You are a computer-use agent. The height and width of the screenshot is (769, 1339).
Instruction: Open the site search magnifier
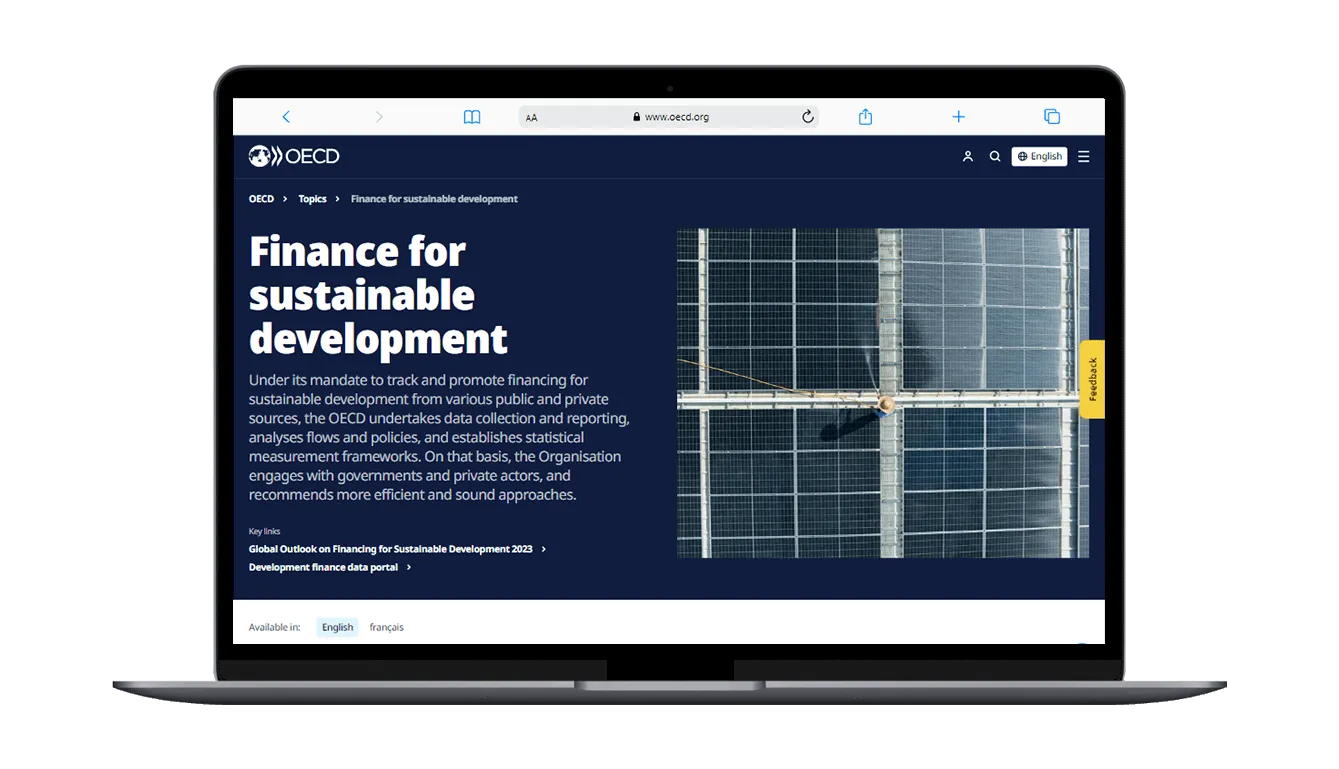pyautogui.click(x=994, y=157)
